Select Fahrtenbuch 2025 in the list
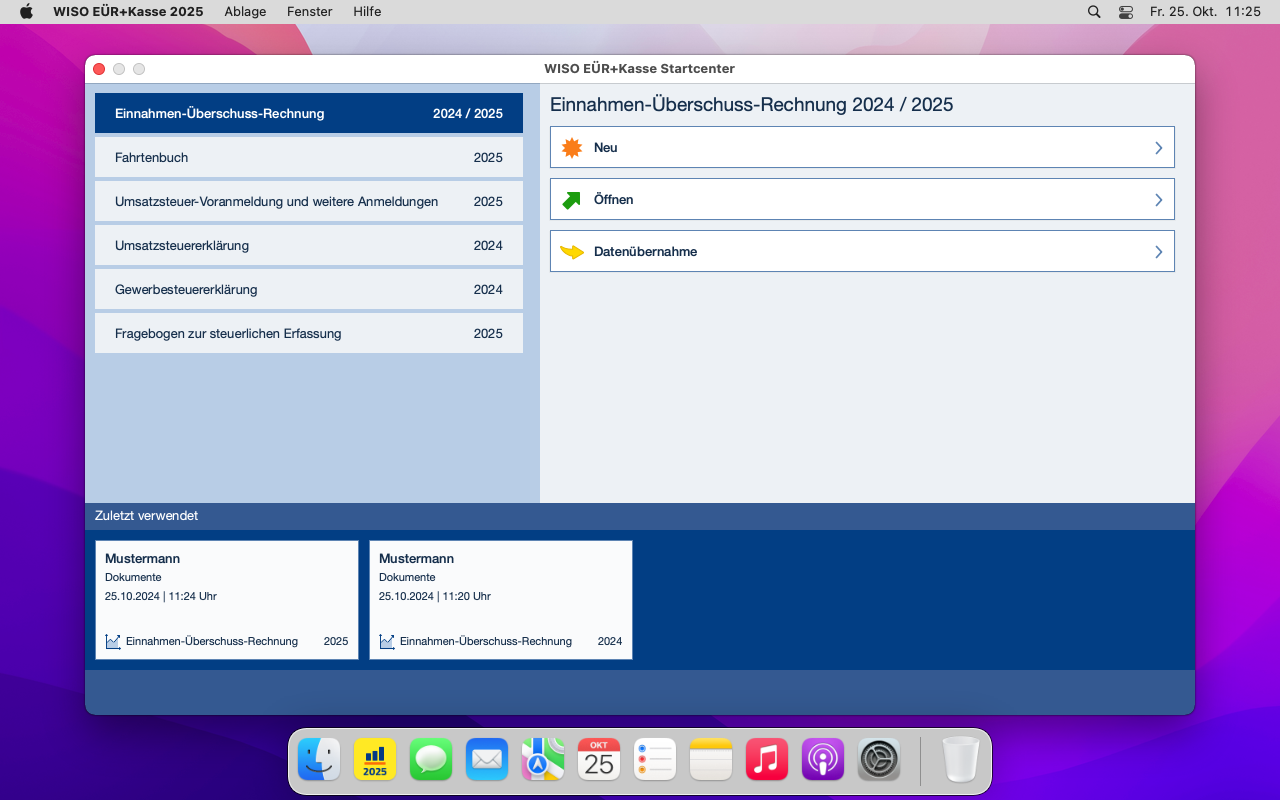 (309, 158)
